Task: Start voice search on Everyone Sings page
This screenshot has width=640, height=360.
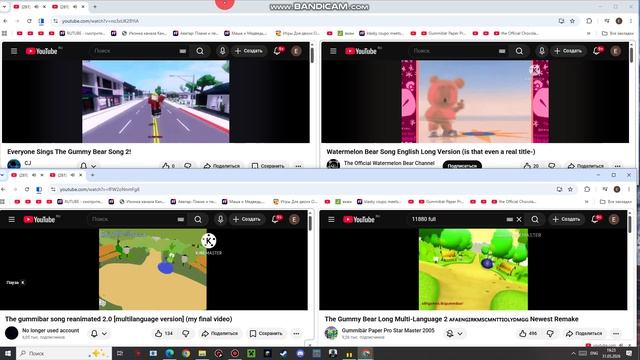Action: [222, 51]
